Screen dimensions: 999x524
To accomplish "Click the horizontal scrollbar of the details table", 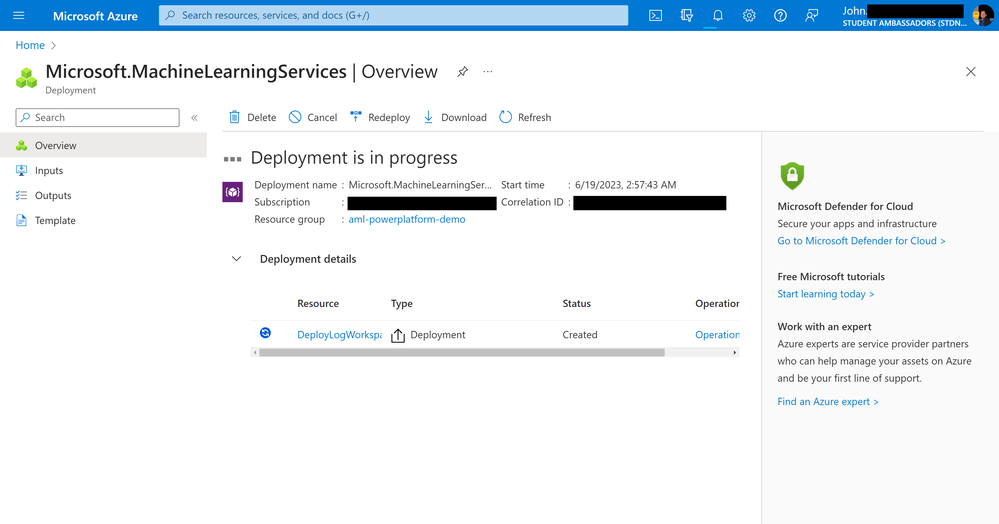I will tap(462, 353).
